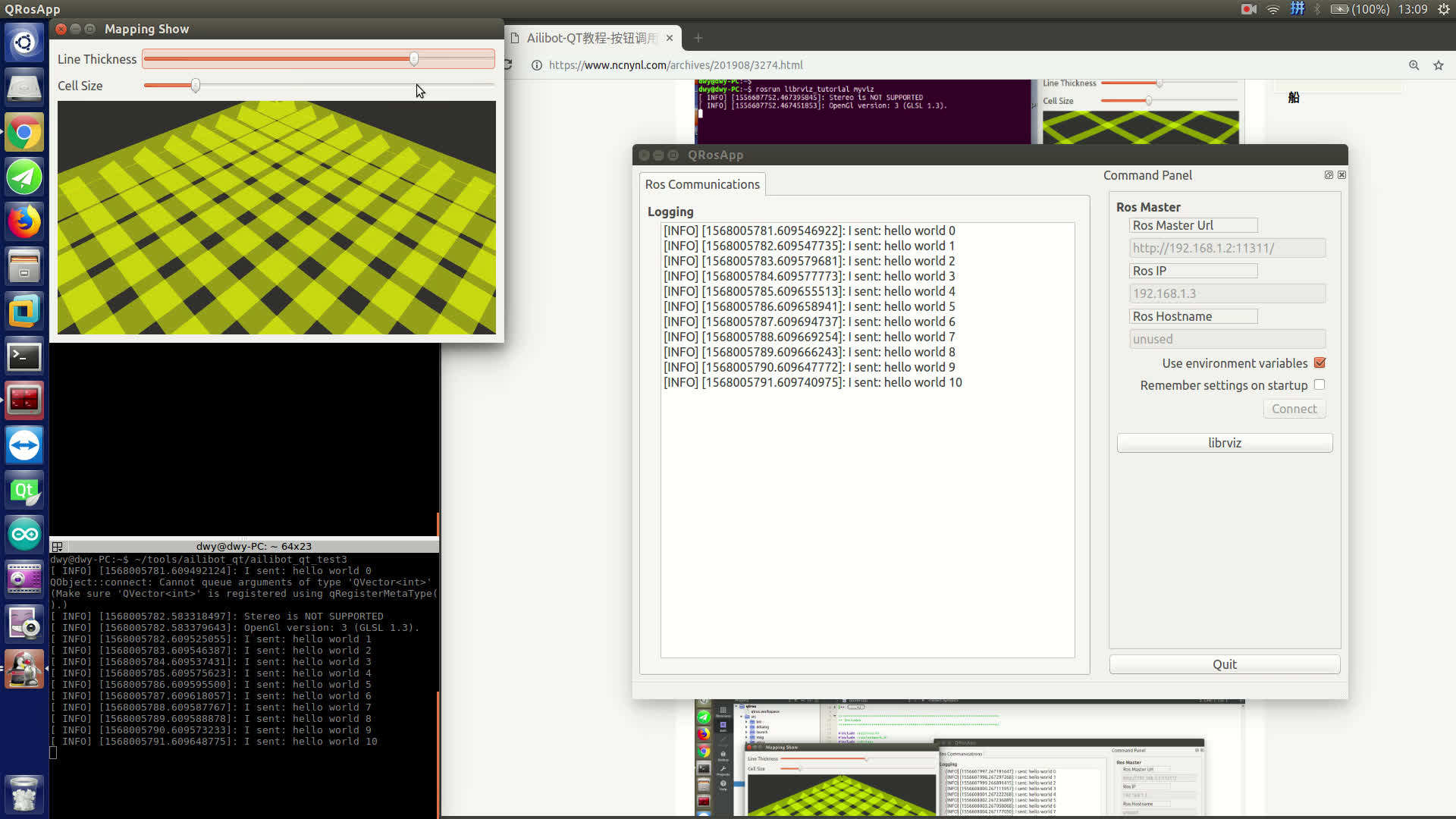Click the librviz button

click(x=1225, y=443)
